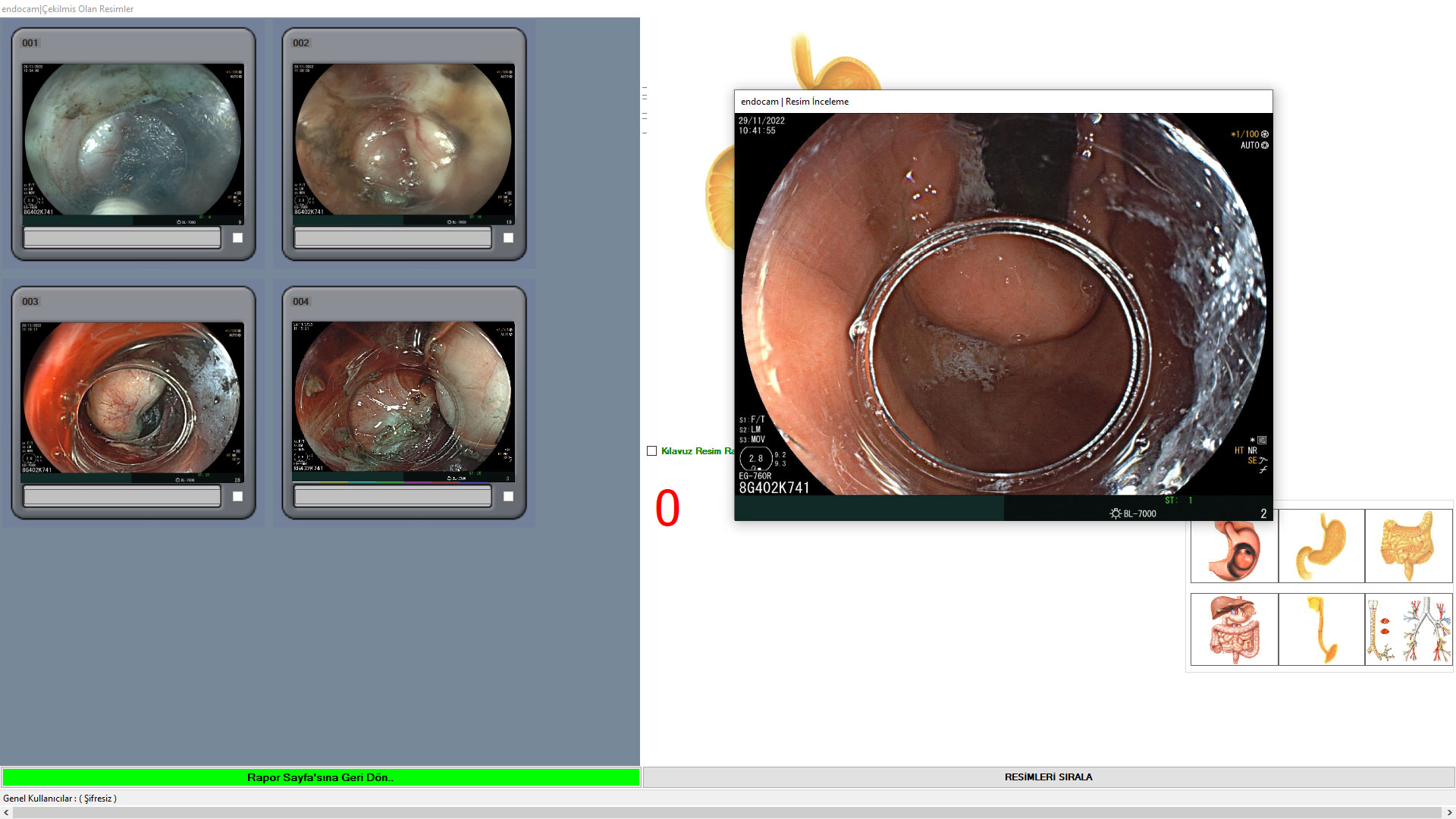1456x819 pixels.
Task: Tick the checkbox for image 002
Action: click(x=508, y=238)
